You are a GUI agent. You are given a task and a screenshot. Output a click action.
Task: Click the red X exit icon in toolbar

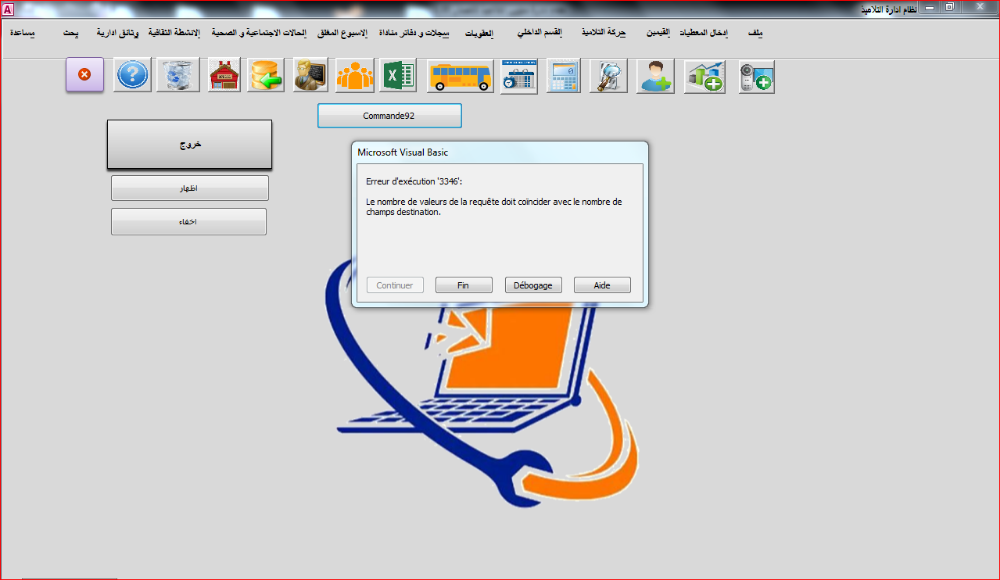(x=85, y=75)
